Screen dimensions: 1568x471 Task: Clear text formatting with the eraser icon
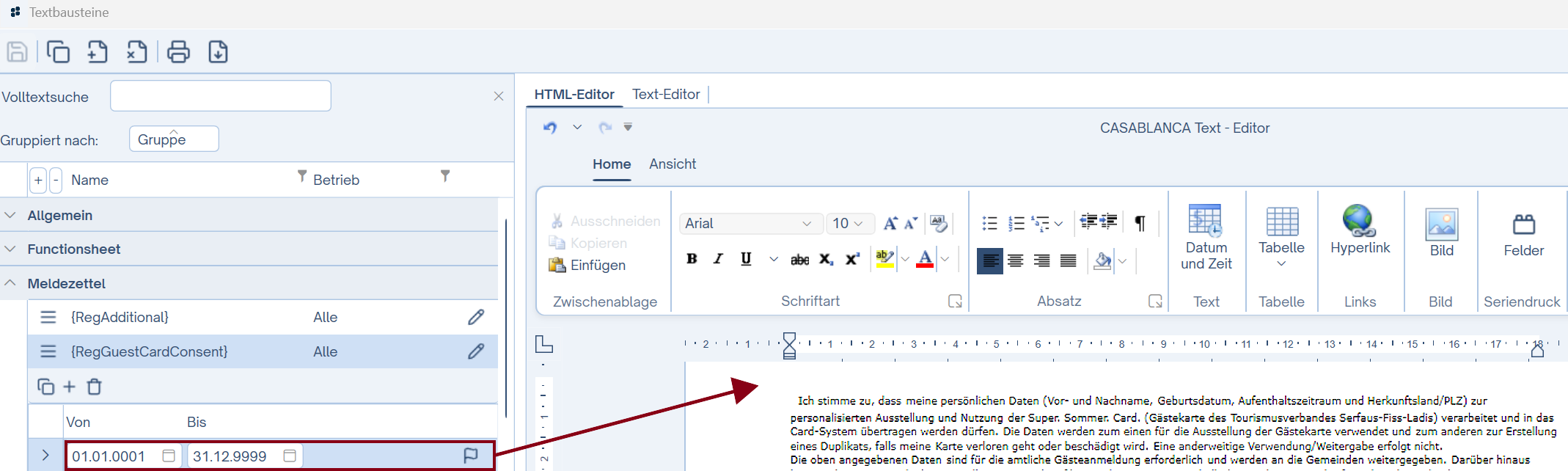[939, 223]
